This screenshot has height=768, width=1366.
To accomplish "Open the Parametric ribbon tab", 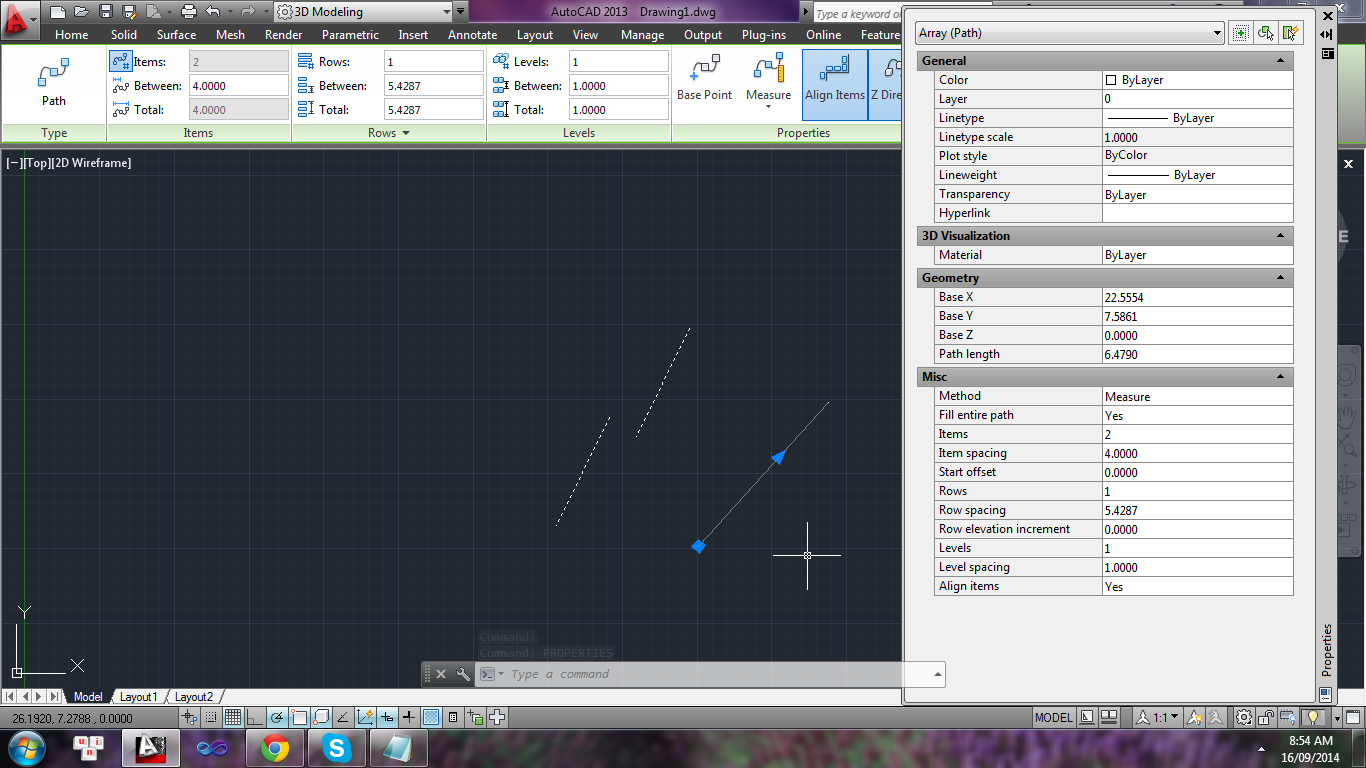I will coord(350,34).
